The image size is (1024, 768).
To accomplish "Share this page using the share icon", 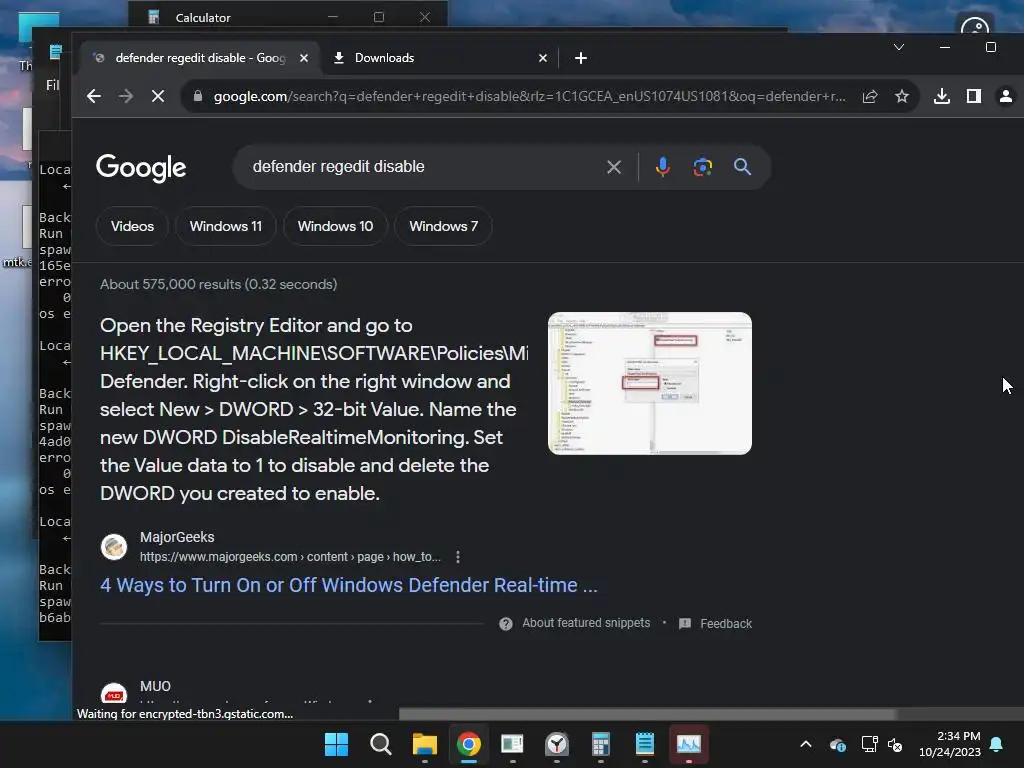I will coord(870,97).
